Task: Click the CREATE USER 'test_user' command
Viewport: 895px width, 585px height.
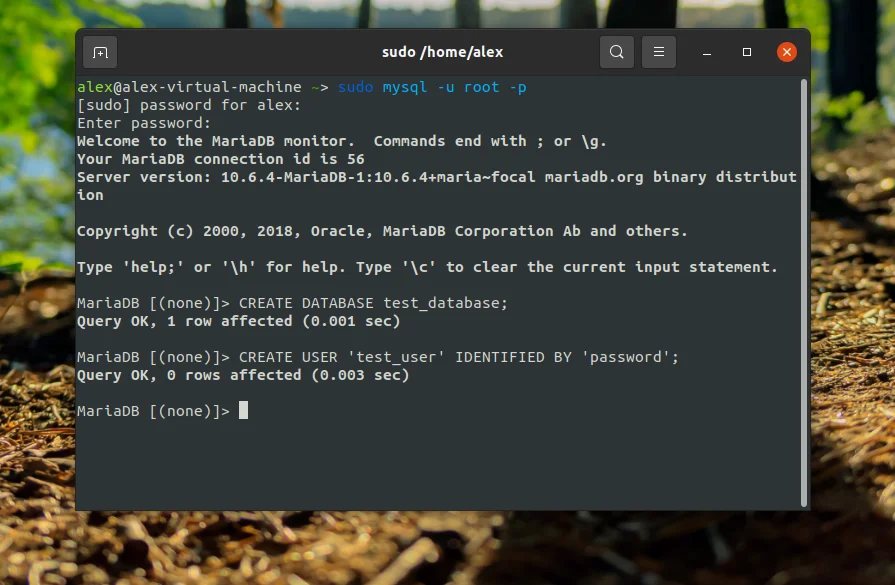Action: pos(459,357)
